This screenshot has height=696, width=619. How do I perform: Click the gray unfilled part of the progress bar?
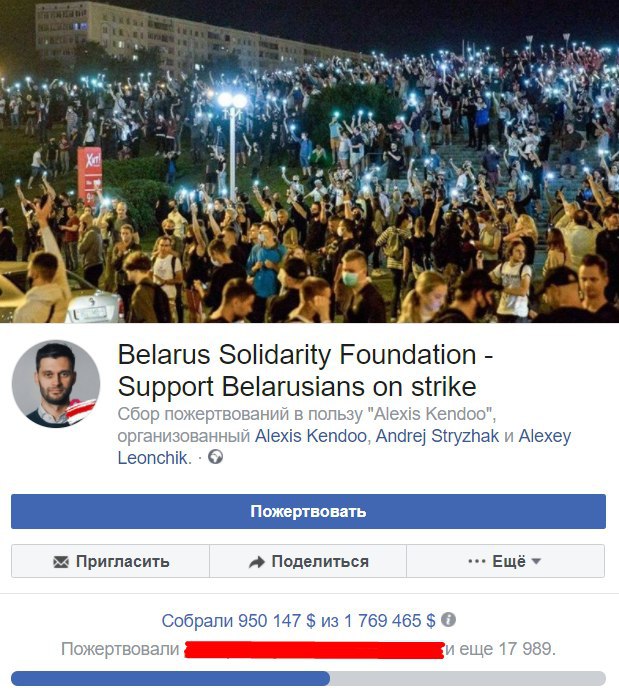tap(468, 678)
